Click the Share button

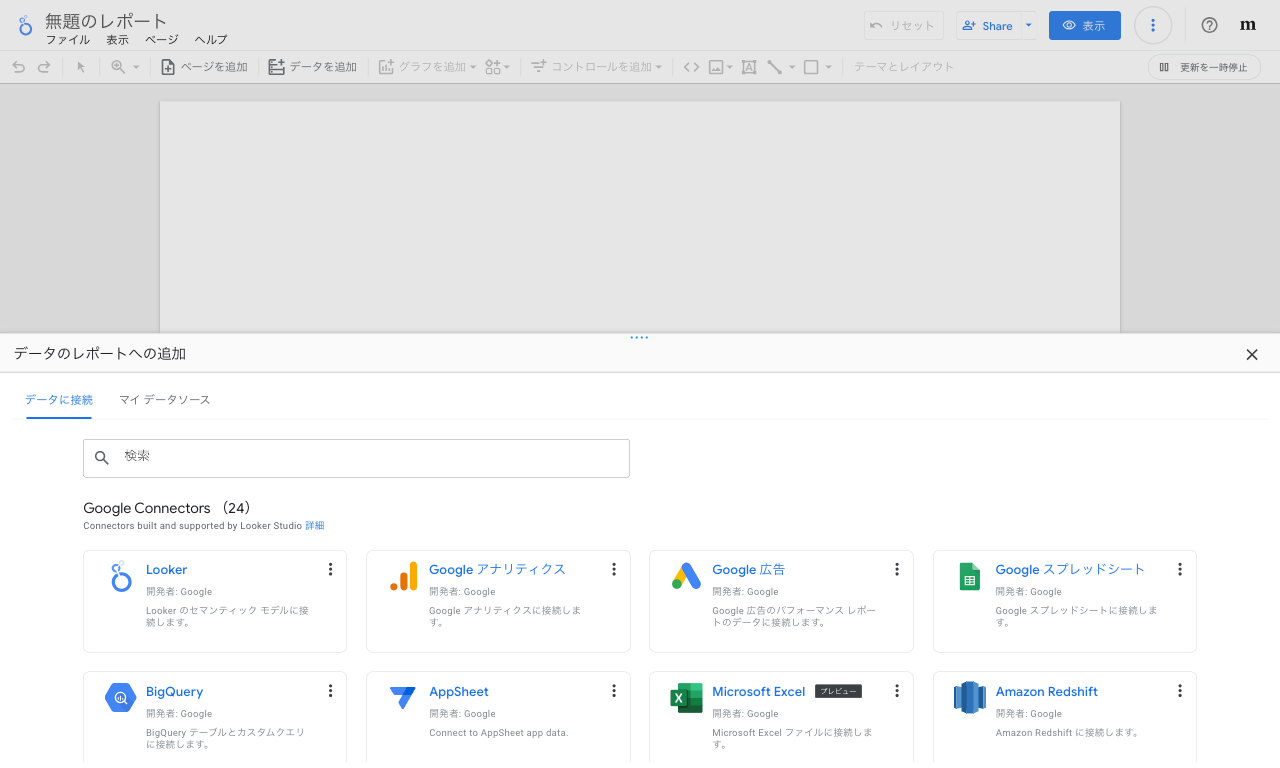(x=988, y=26)
